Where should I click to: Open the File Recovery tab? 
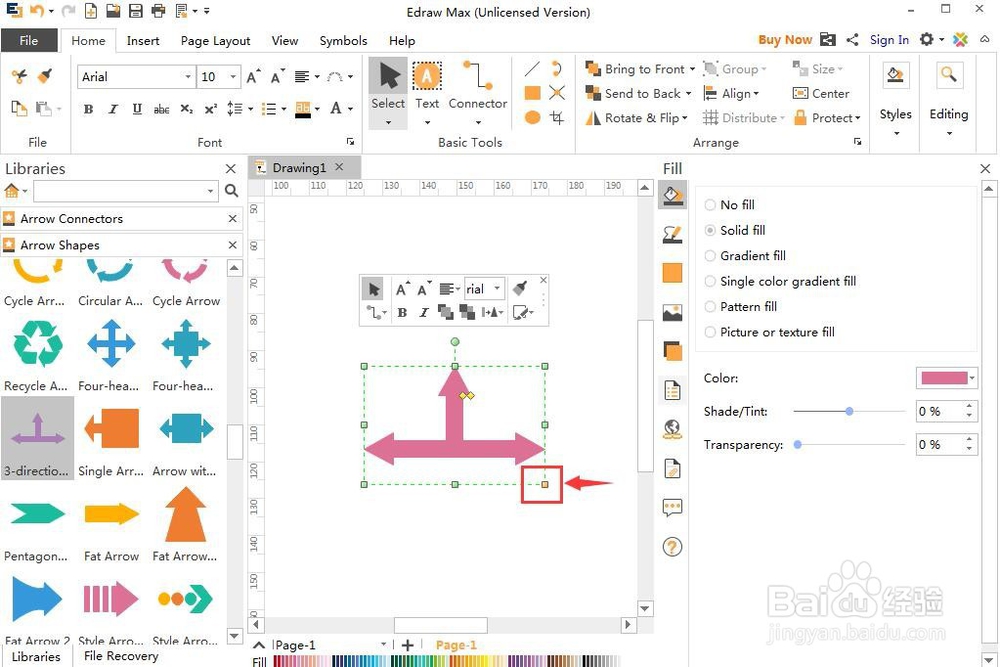click(x=121, y=656)
